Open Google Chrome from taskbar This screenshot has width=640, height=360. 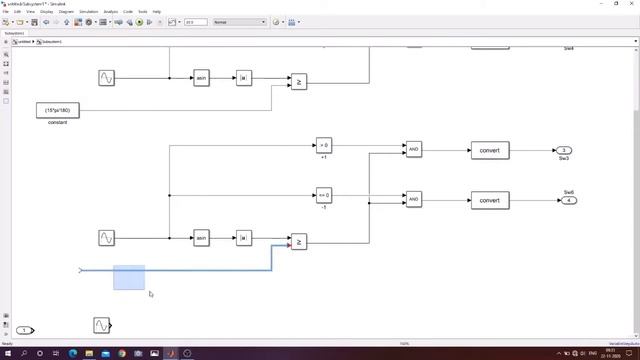pos(122,353)
